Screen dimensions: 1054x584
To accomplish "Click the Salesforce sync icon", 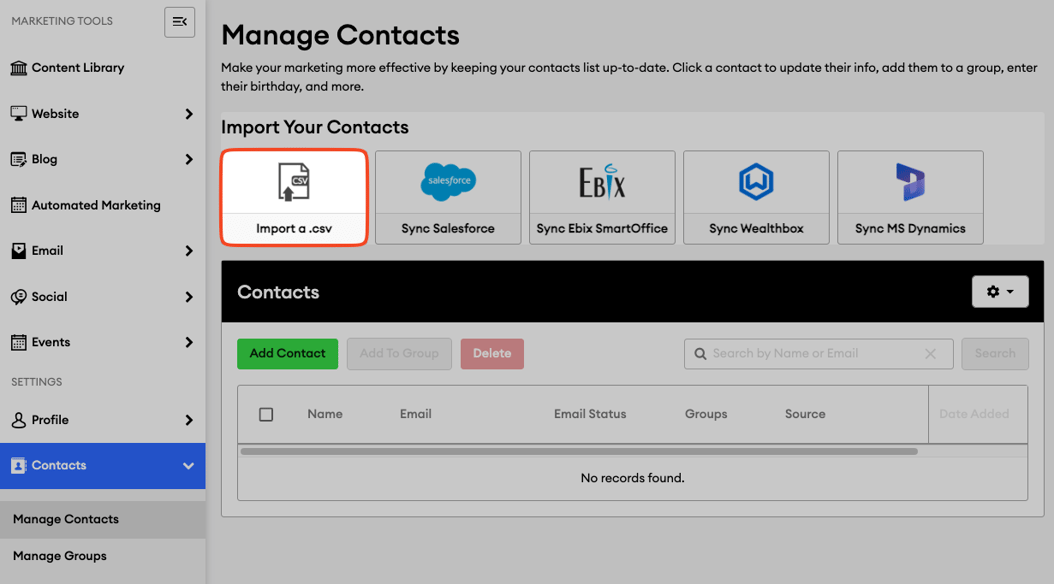I will tap(447, 183).
